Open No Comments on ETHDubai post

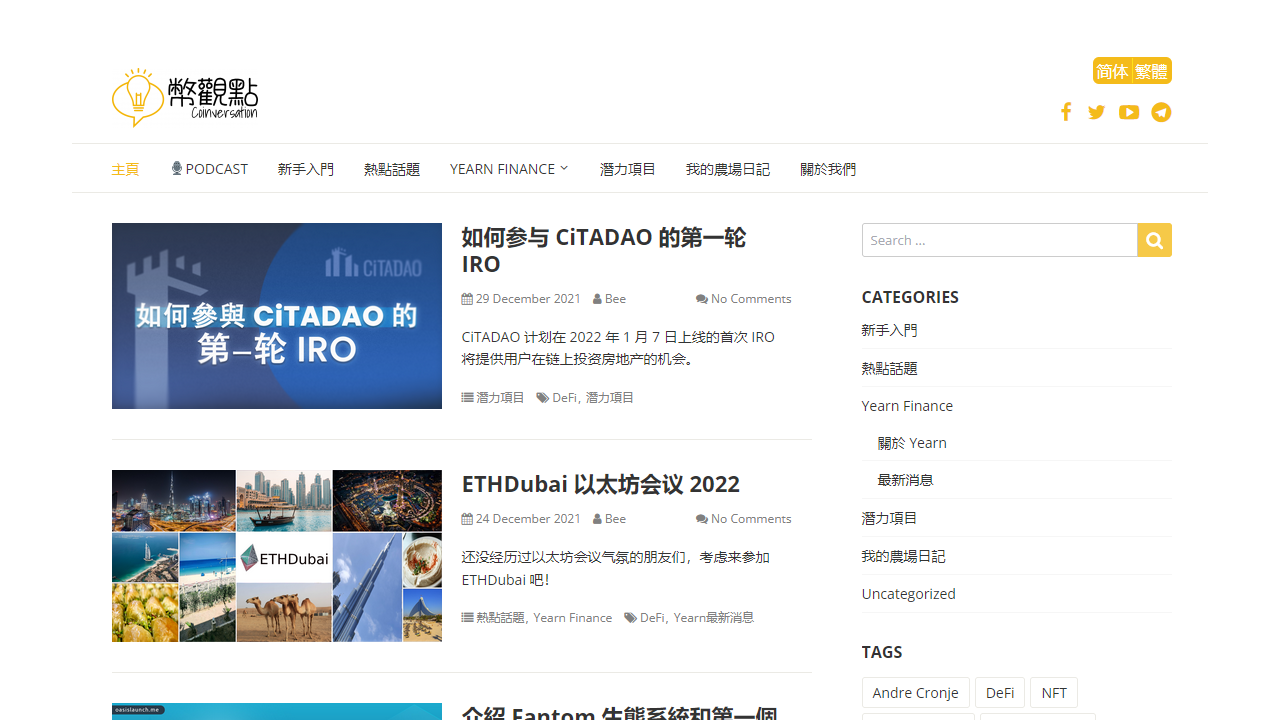[x=751, y=518]
